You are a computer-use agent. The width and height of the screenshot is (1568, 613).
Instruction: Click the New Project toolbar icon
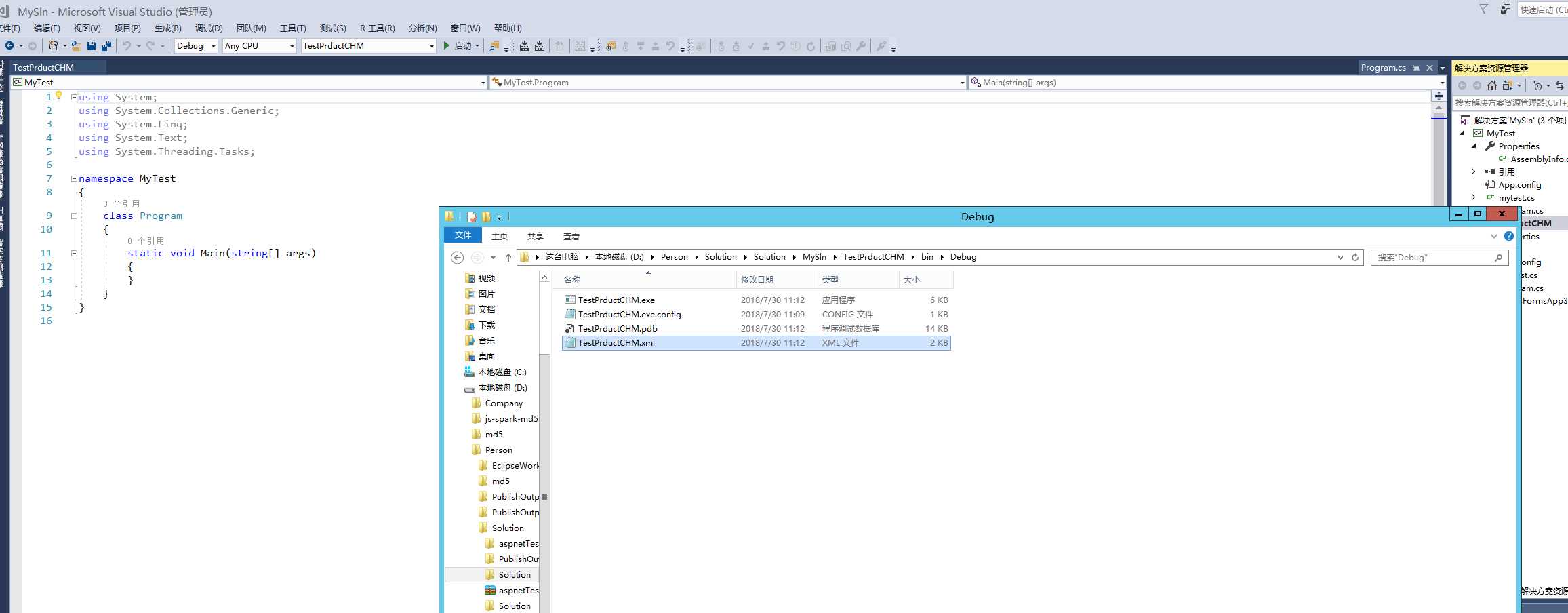(x=53, y=46)
